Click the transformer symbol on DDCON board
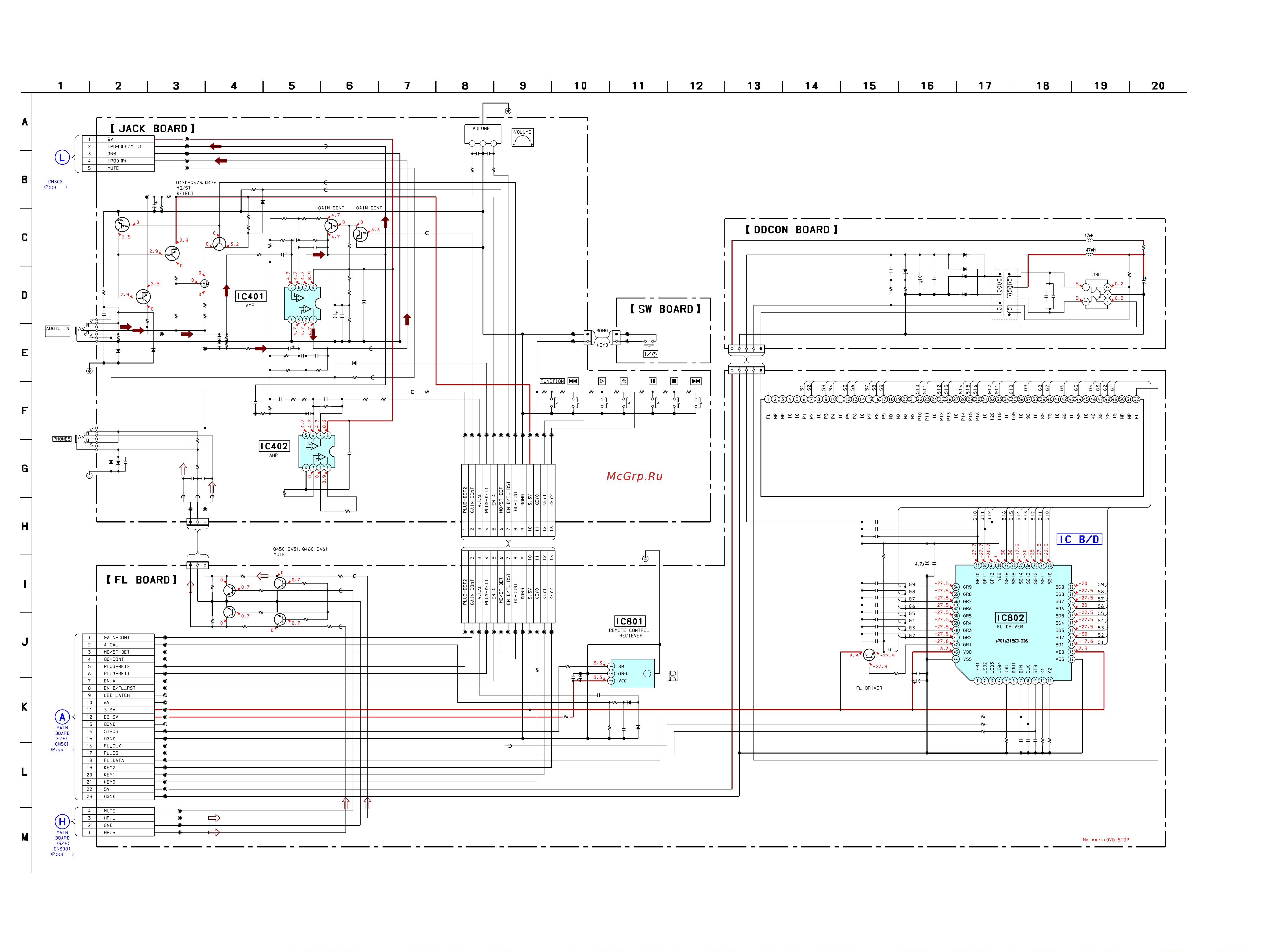 pos(1004,294)
